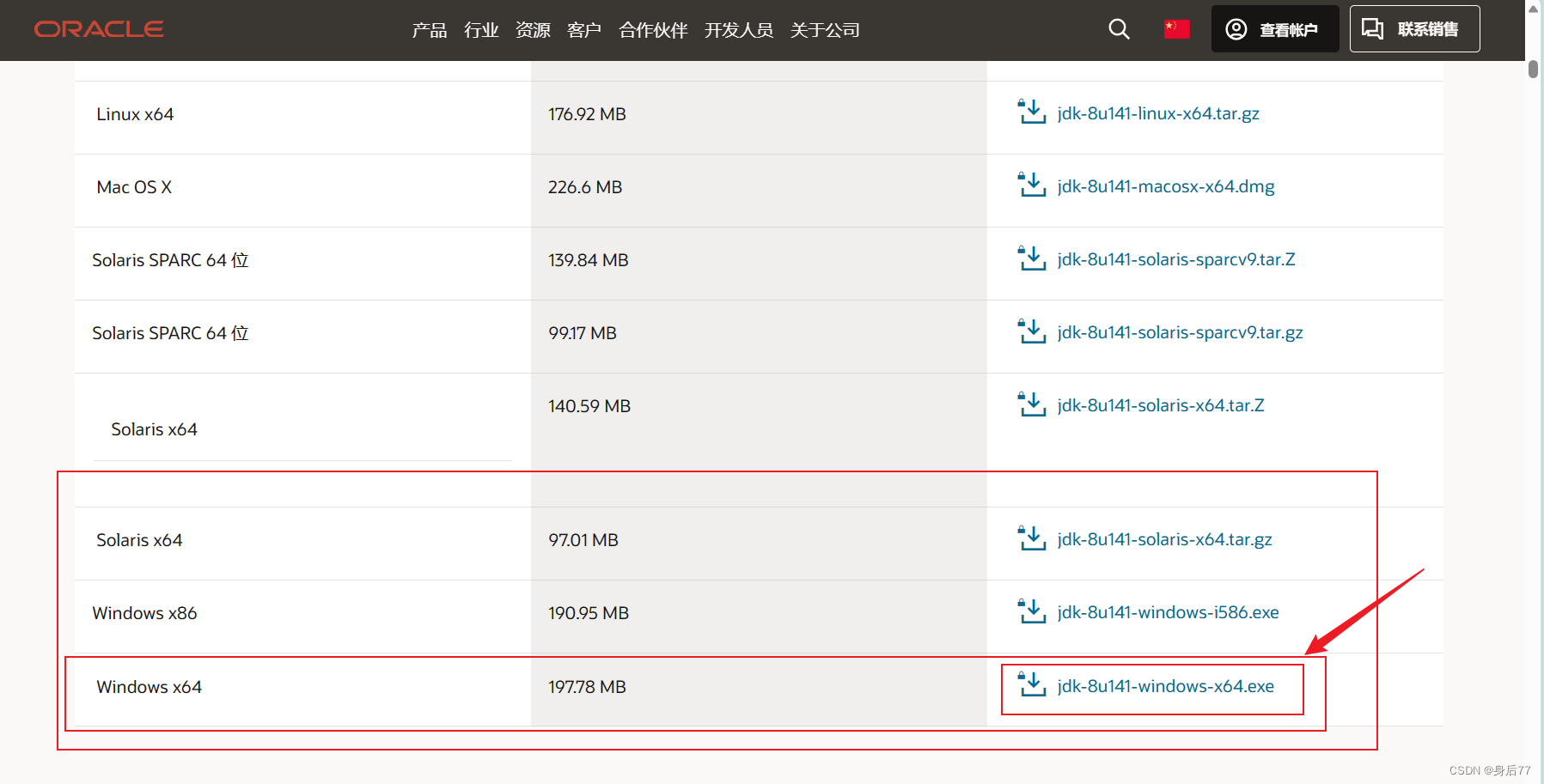Screen dimensions: 1544x784
Task: Click the China flag country selector
Action: 1176,29
